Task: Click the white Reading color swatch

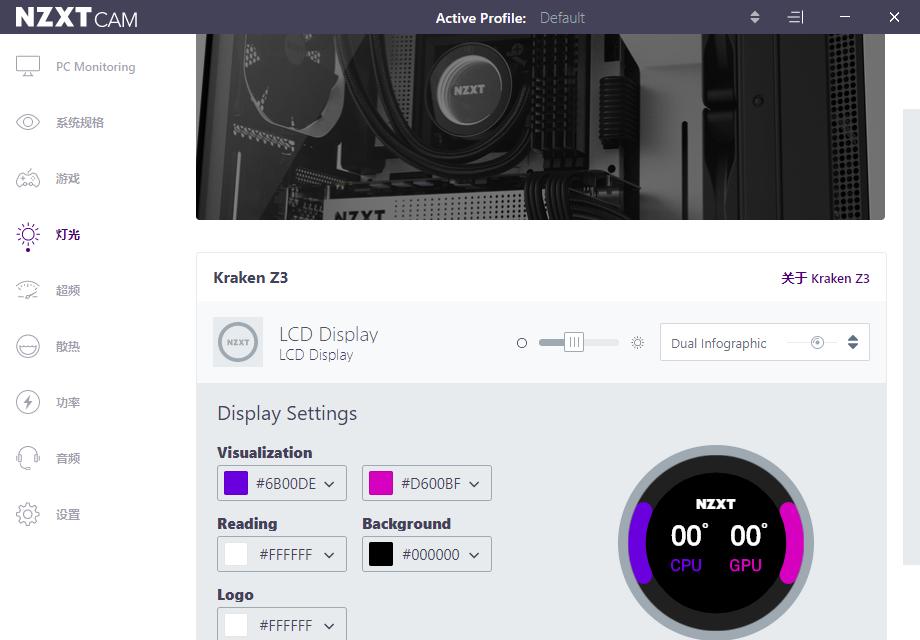Action: pyautogui.click(x=236, y=554)
